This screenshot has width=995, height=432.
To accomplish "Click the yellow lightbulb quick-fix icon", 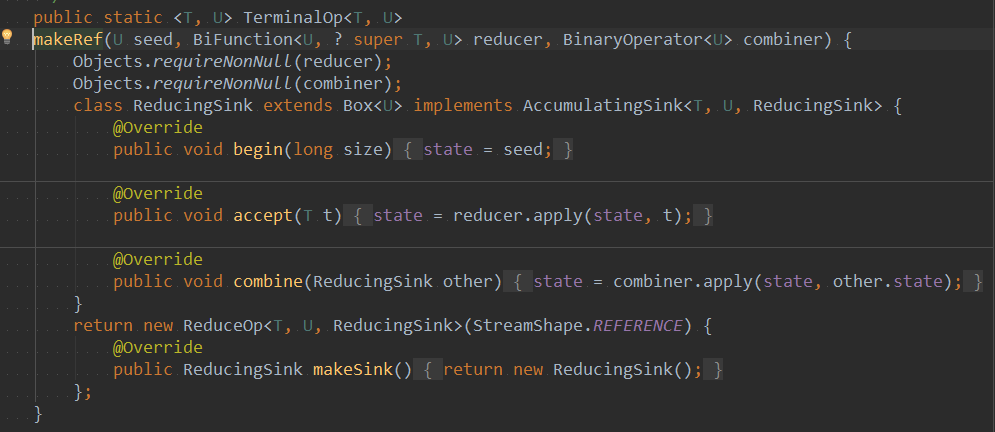I will tap(7, 36).
